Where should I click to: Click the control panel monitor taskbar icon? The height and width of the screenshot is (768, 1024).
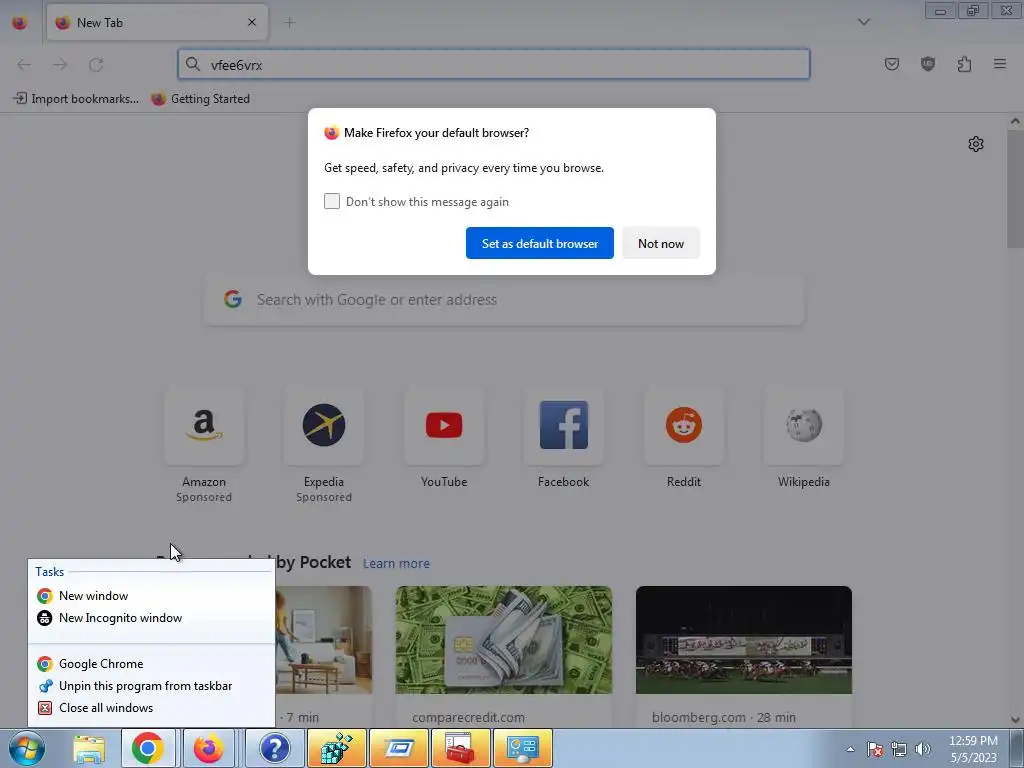point(522,748)
